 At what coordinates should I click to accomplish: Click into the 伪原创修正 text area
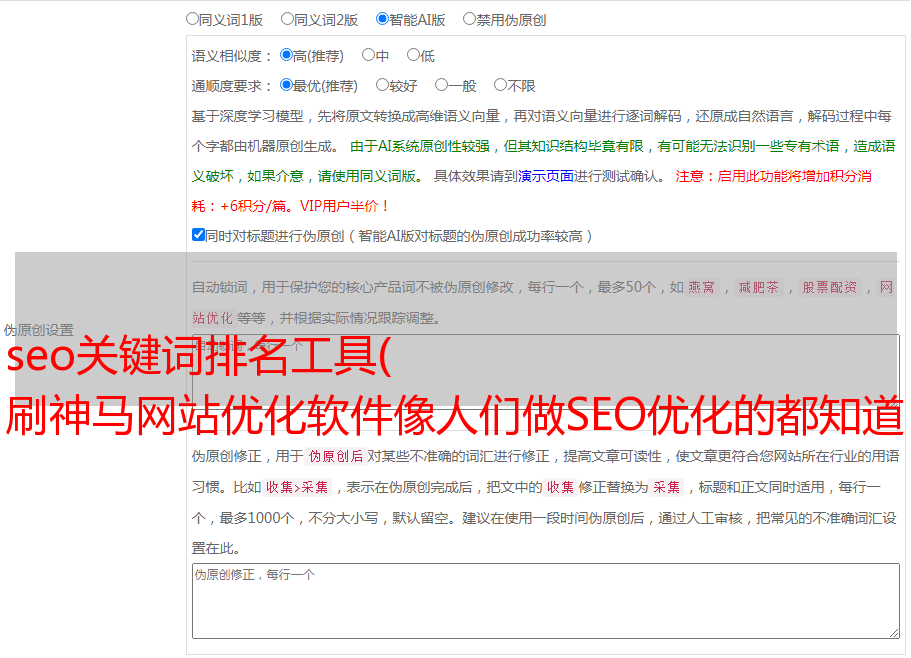click(x=546, y=601)
